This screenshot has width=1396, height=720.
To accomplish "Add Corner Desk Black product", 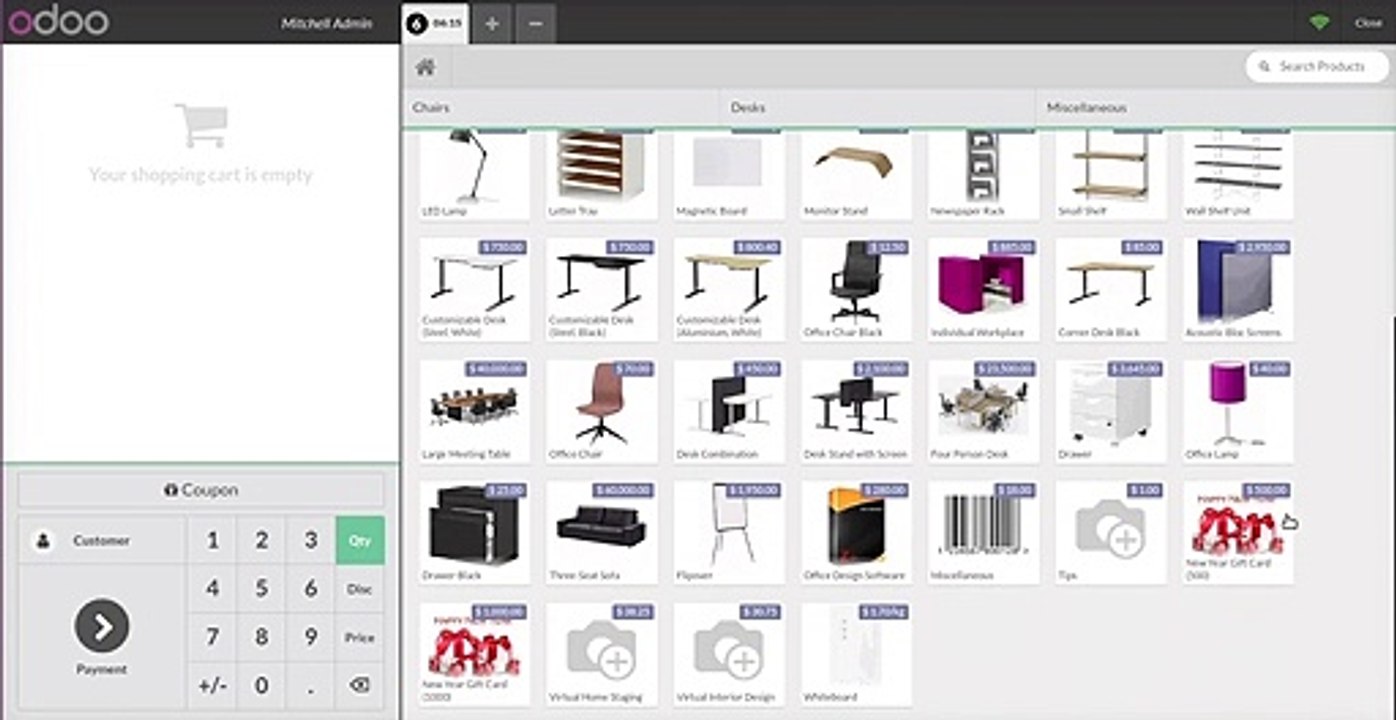I will point(1111,289).
